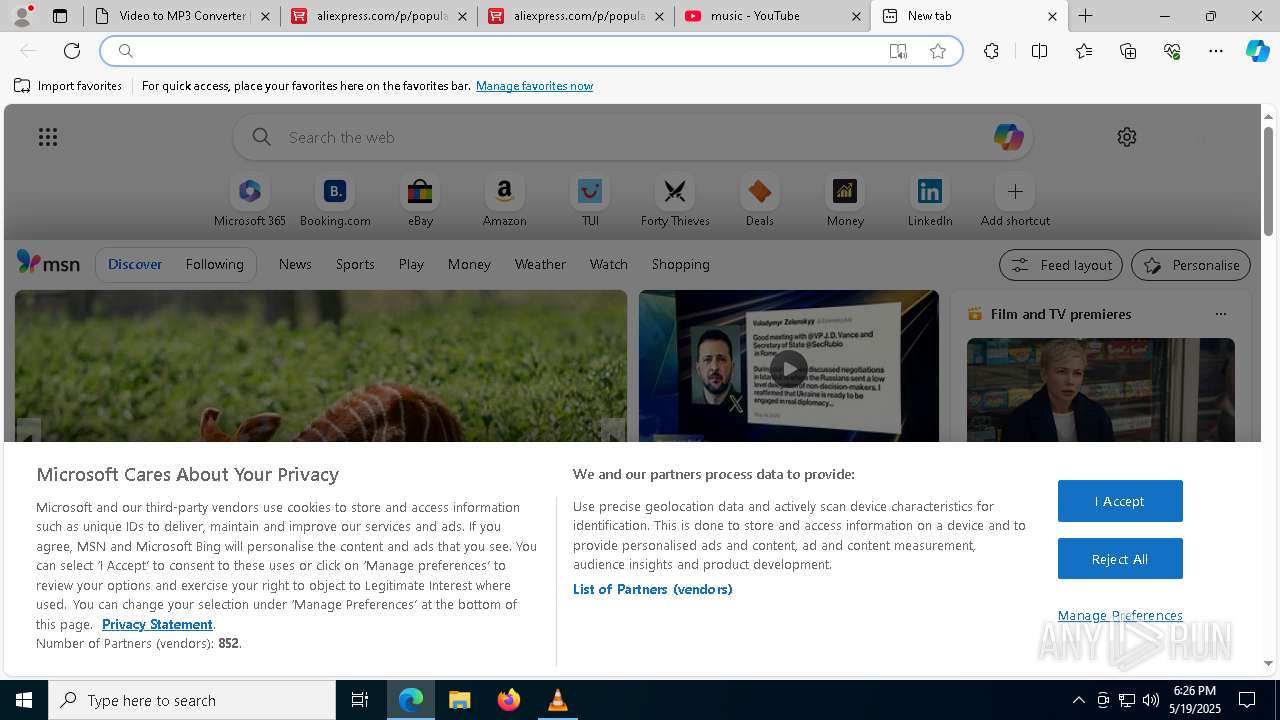Click the Reject All button

click(1120, 559)
